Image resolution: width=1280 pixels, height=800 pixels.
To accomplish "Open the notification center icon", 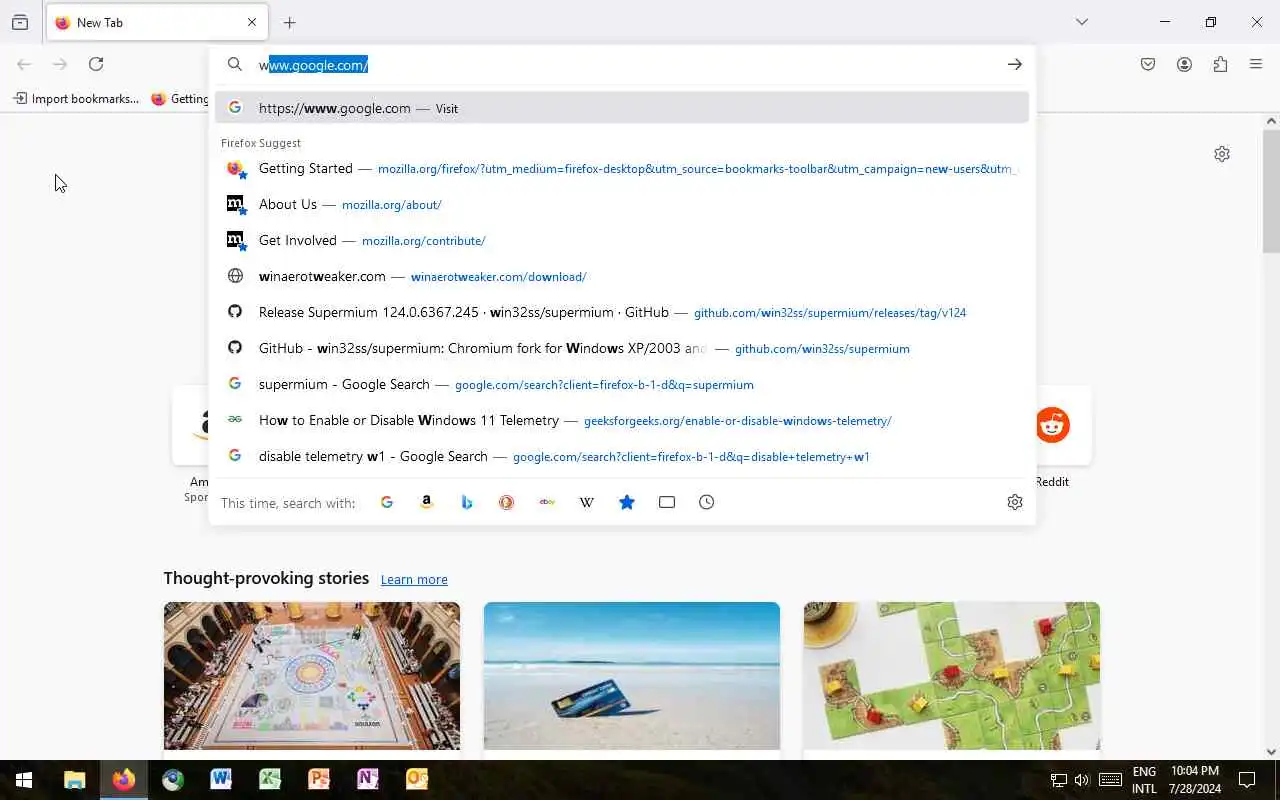I will (1247, 780).
